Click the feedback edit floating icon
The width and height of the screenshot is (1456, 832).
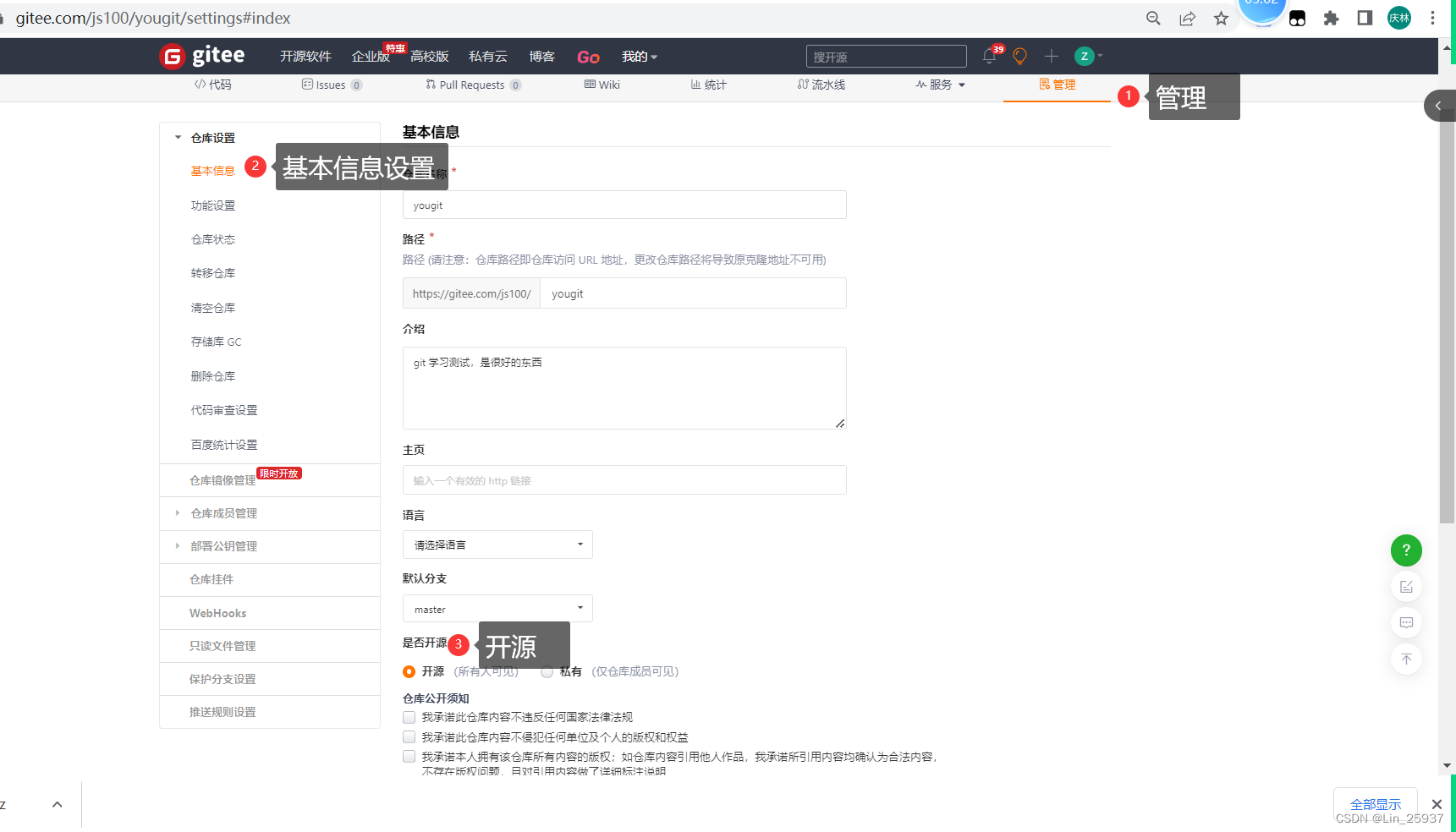pos(1406,587)
